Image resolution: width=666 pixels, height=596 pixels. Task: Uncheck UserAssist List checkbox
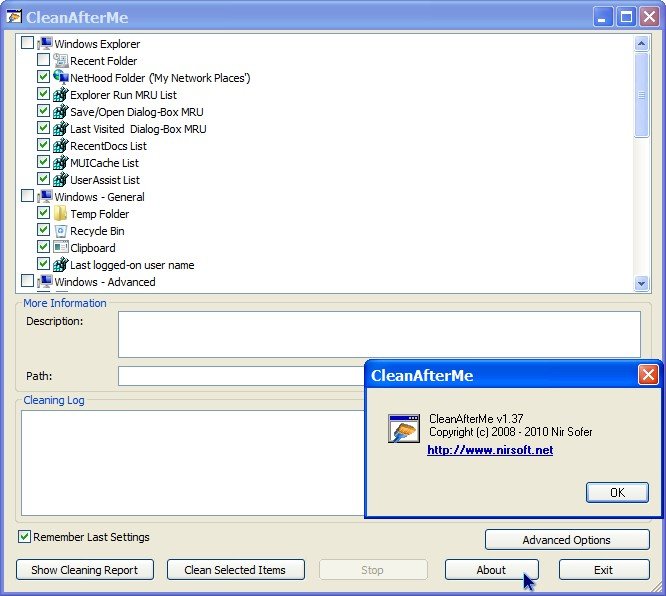coord(43,178)
